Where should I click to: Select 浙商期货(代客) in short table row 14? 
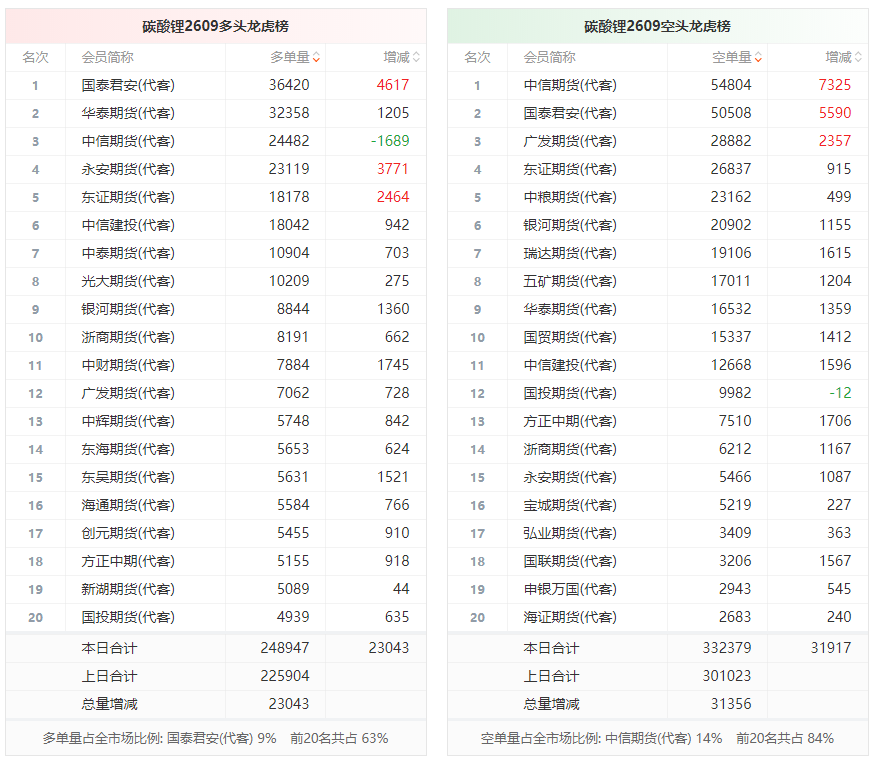pos(570,449)
